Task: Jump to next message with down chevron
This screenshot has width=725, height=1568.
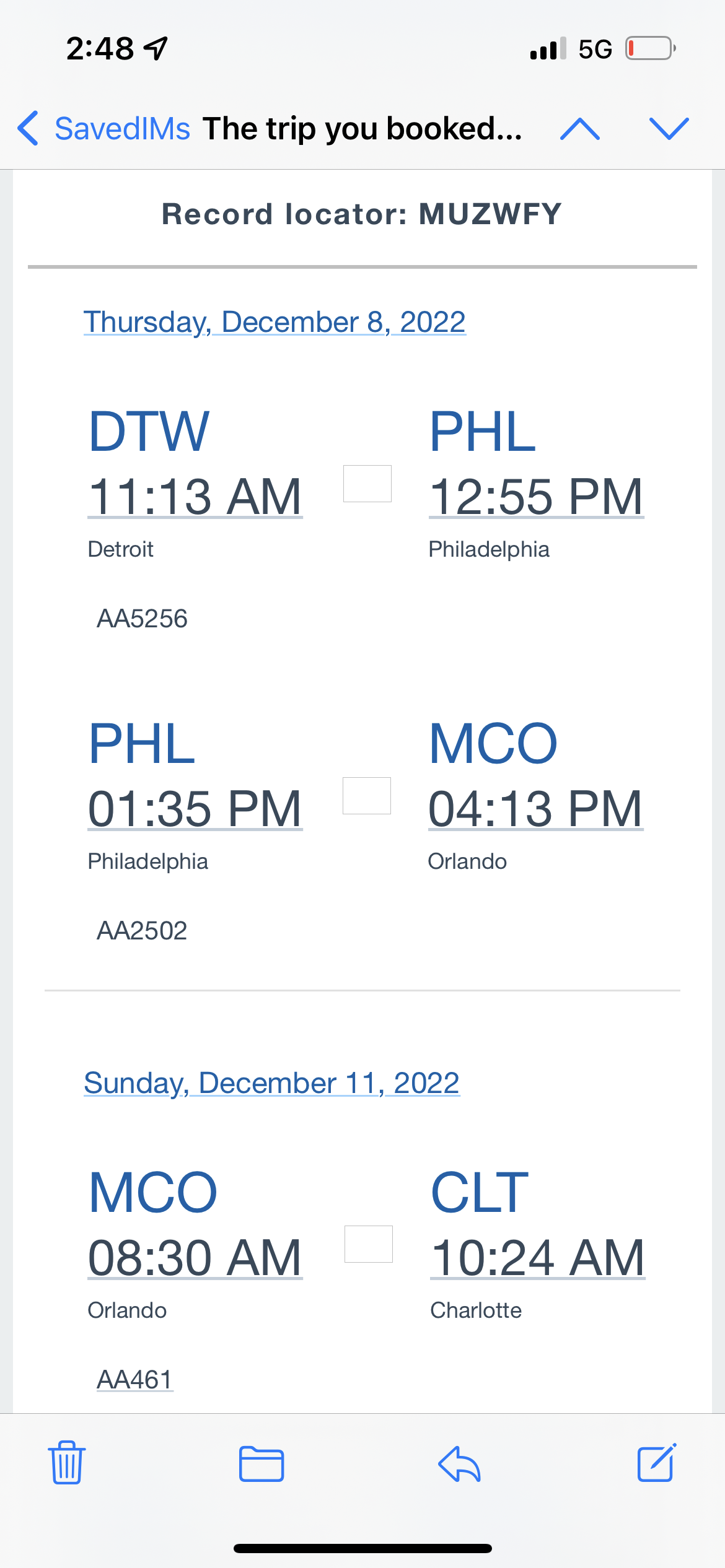Action: pos(669,128)
